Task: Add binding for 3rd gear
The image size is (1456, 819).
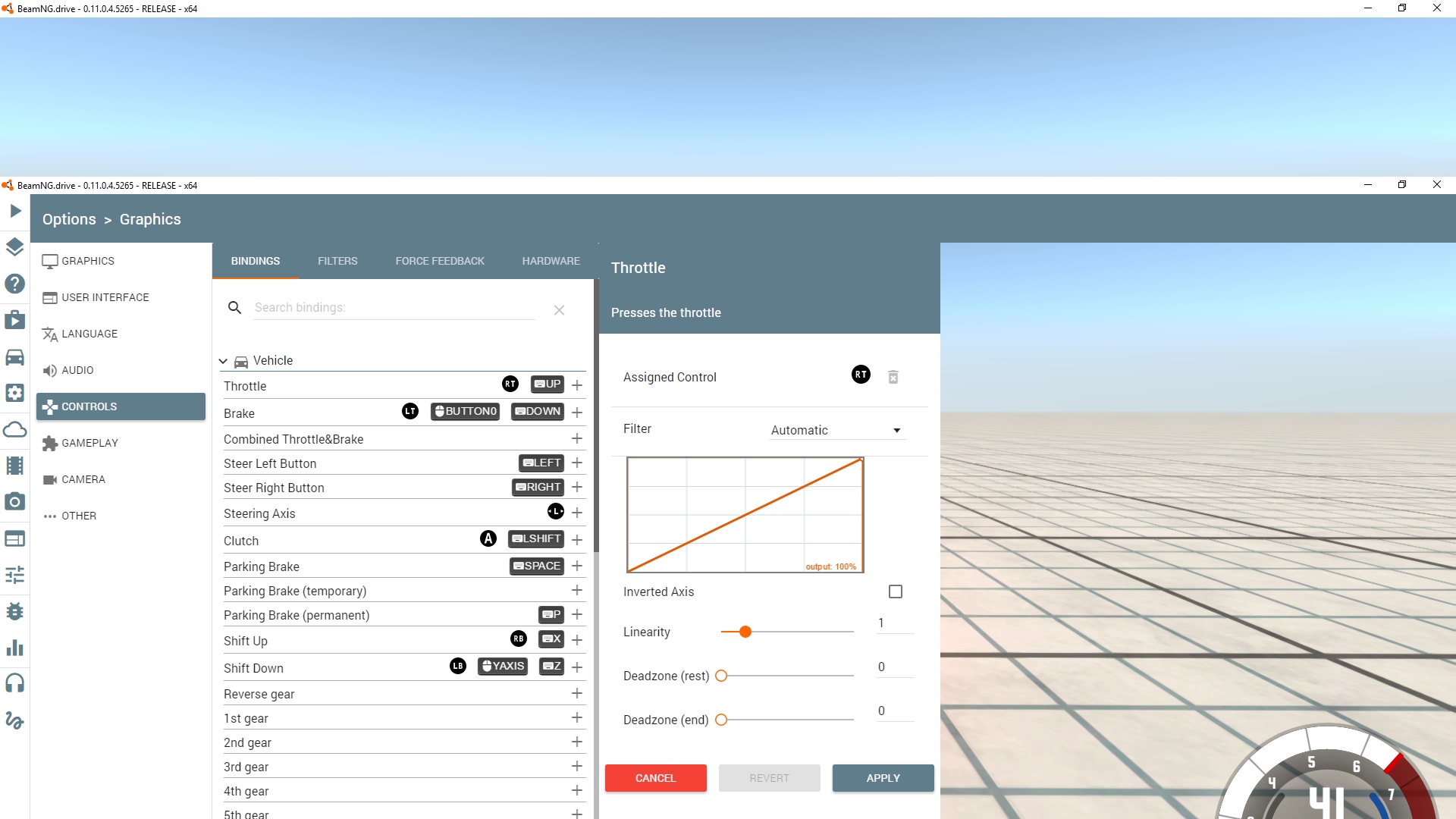Action: point(577,767)
